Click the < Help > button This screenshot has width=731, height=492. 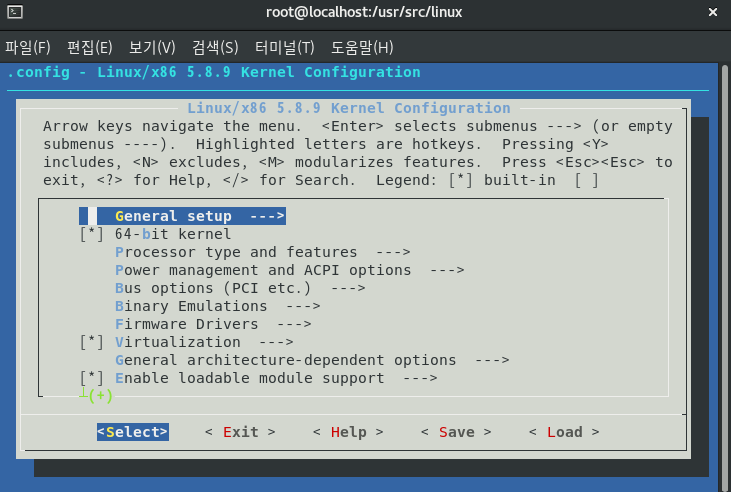(x=348, y=432)
